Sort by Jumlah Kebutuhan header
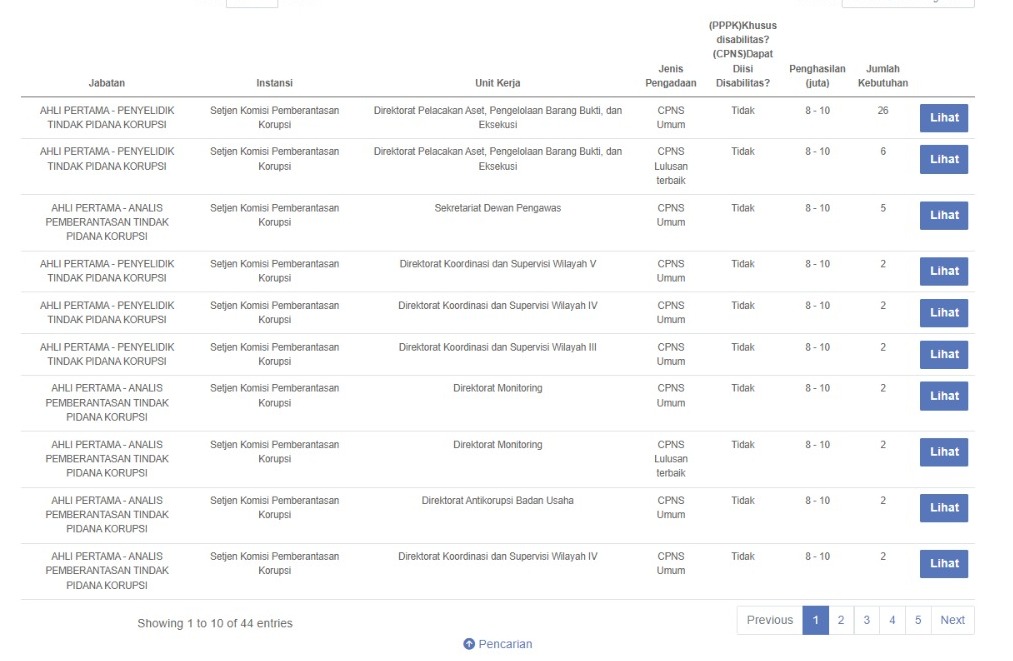1013x661 pixels. click(882, 76)
